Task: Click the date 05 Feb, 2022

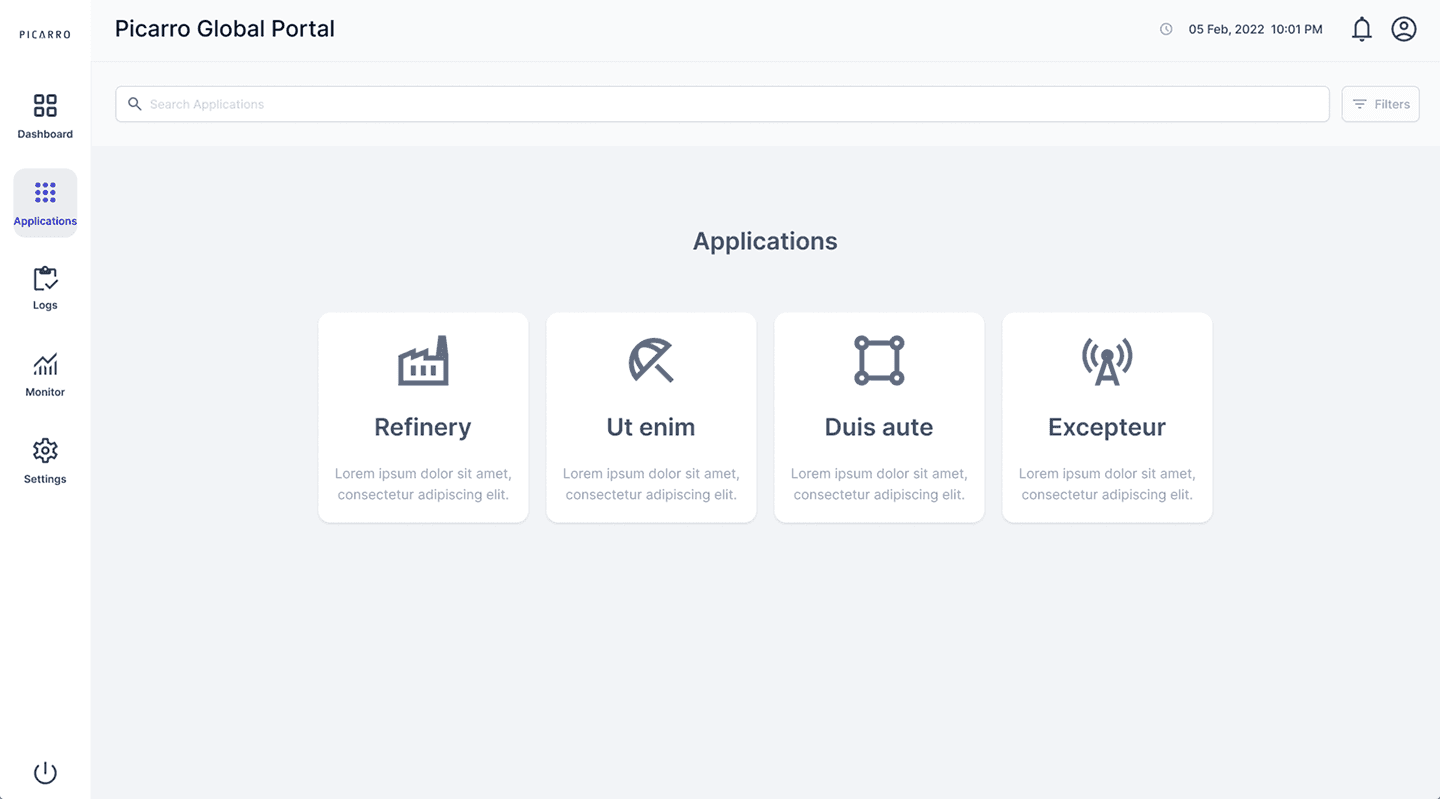Action: click(1226, 29)
